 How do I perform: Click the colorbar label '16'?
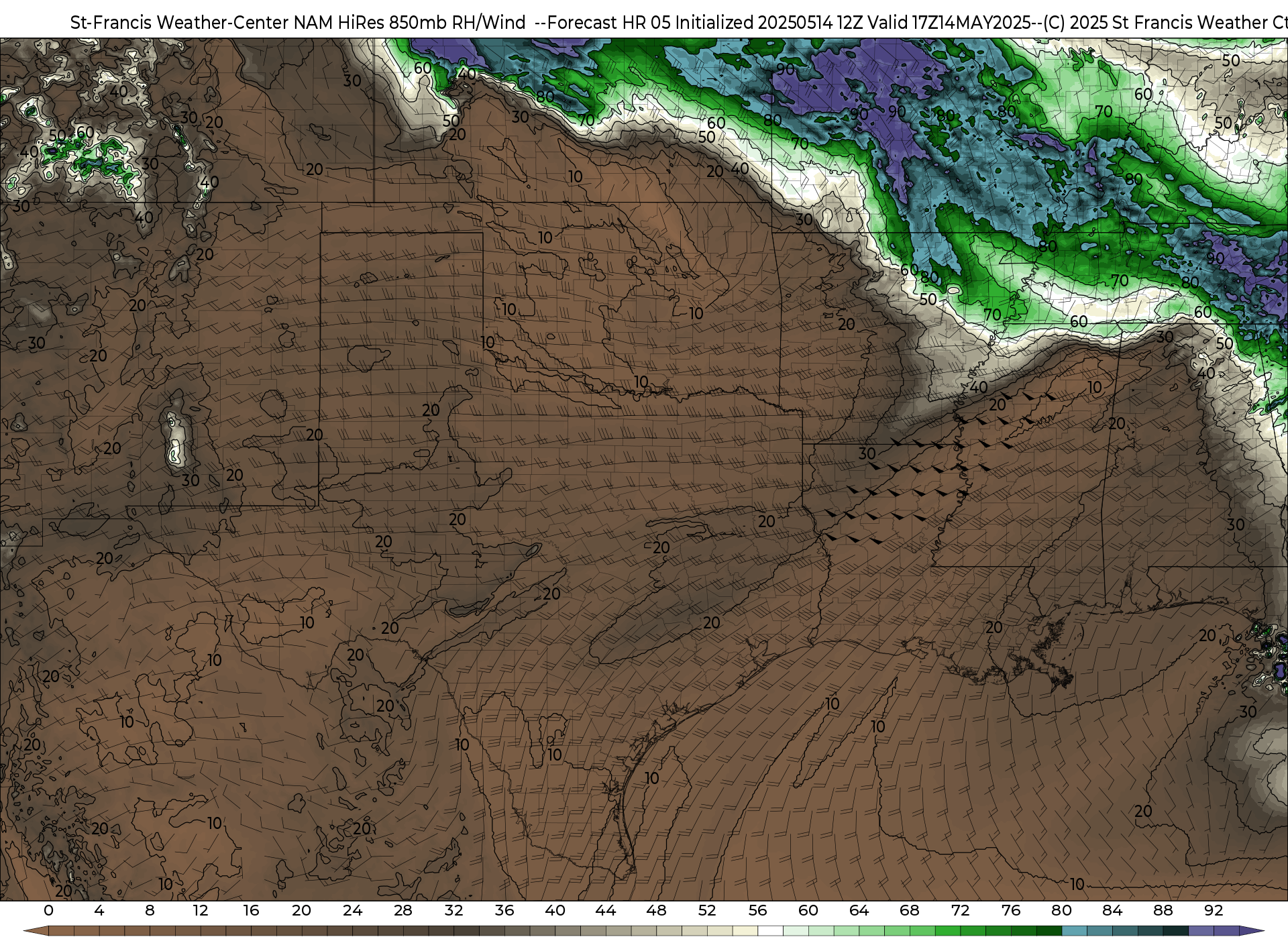click(251, 910)
